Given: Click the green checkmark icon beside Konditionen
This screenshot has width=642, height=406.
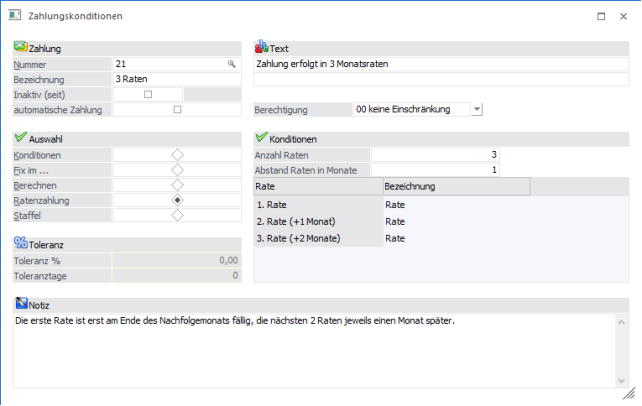Looking at the screenshot, I should (x=262, y=138).
